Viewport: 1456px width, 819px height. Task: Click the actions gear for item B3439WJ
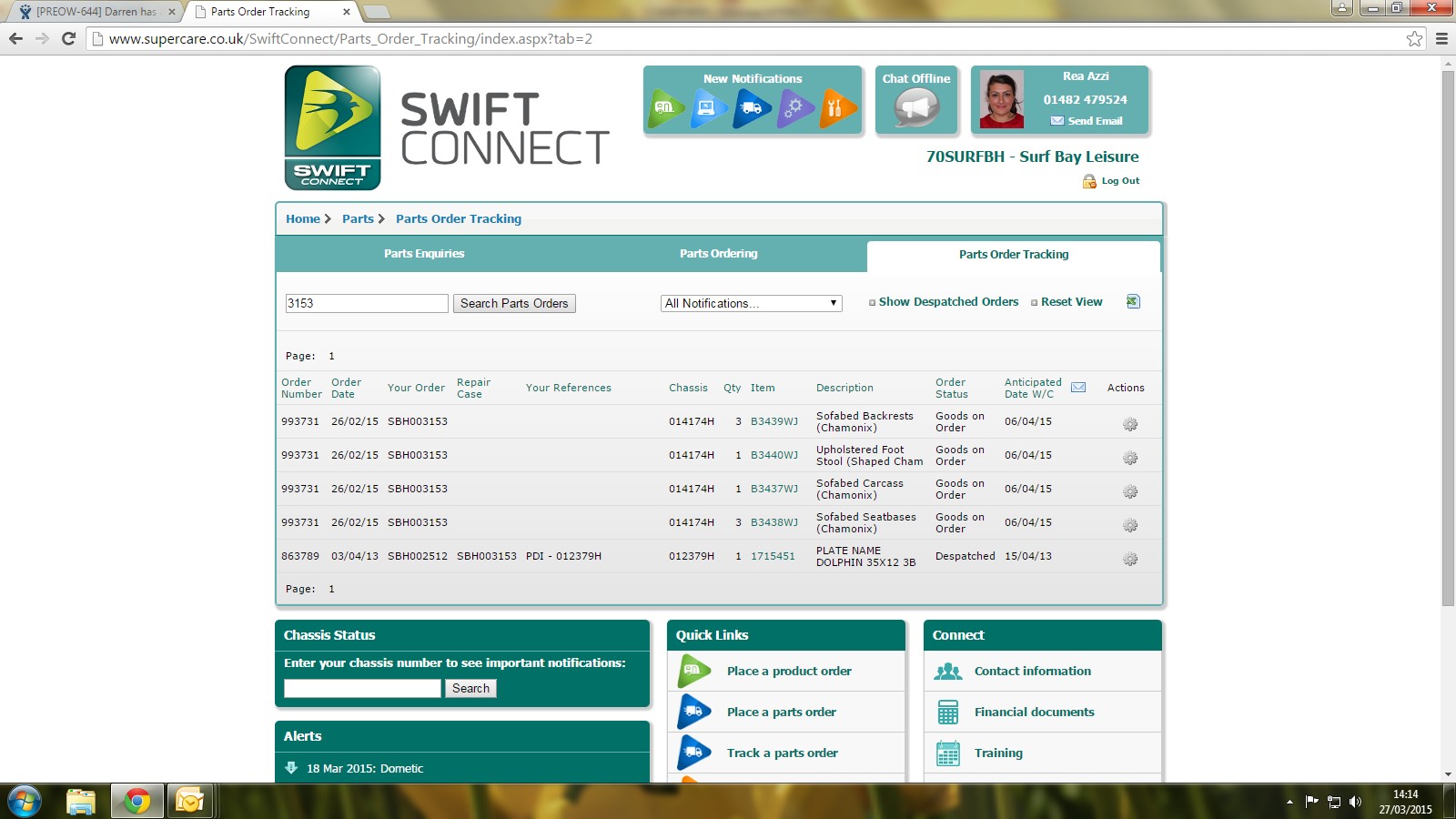click(x=1130, y=424)
